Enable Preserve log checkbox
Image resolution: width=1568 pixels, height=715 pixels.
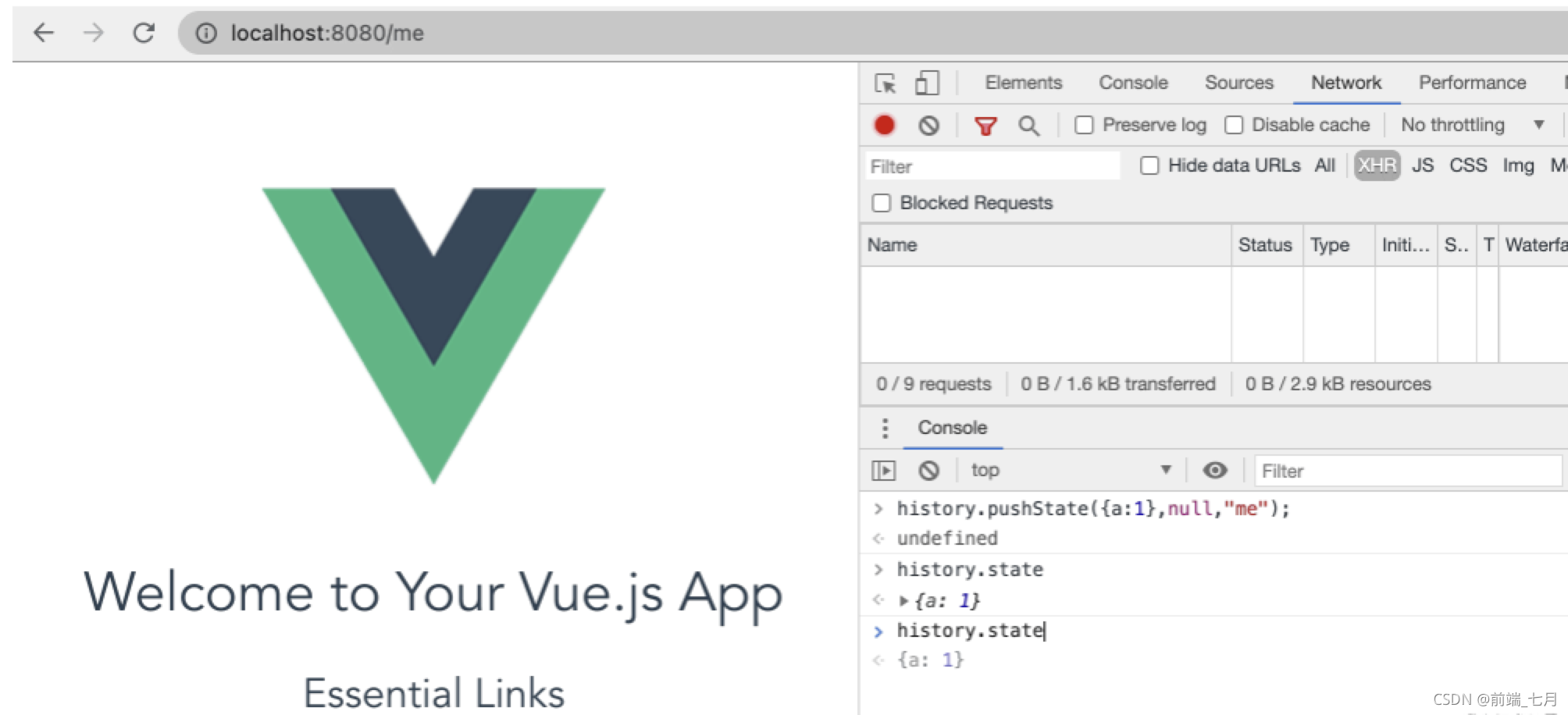1084,125
